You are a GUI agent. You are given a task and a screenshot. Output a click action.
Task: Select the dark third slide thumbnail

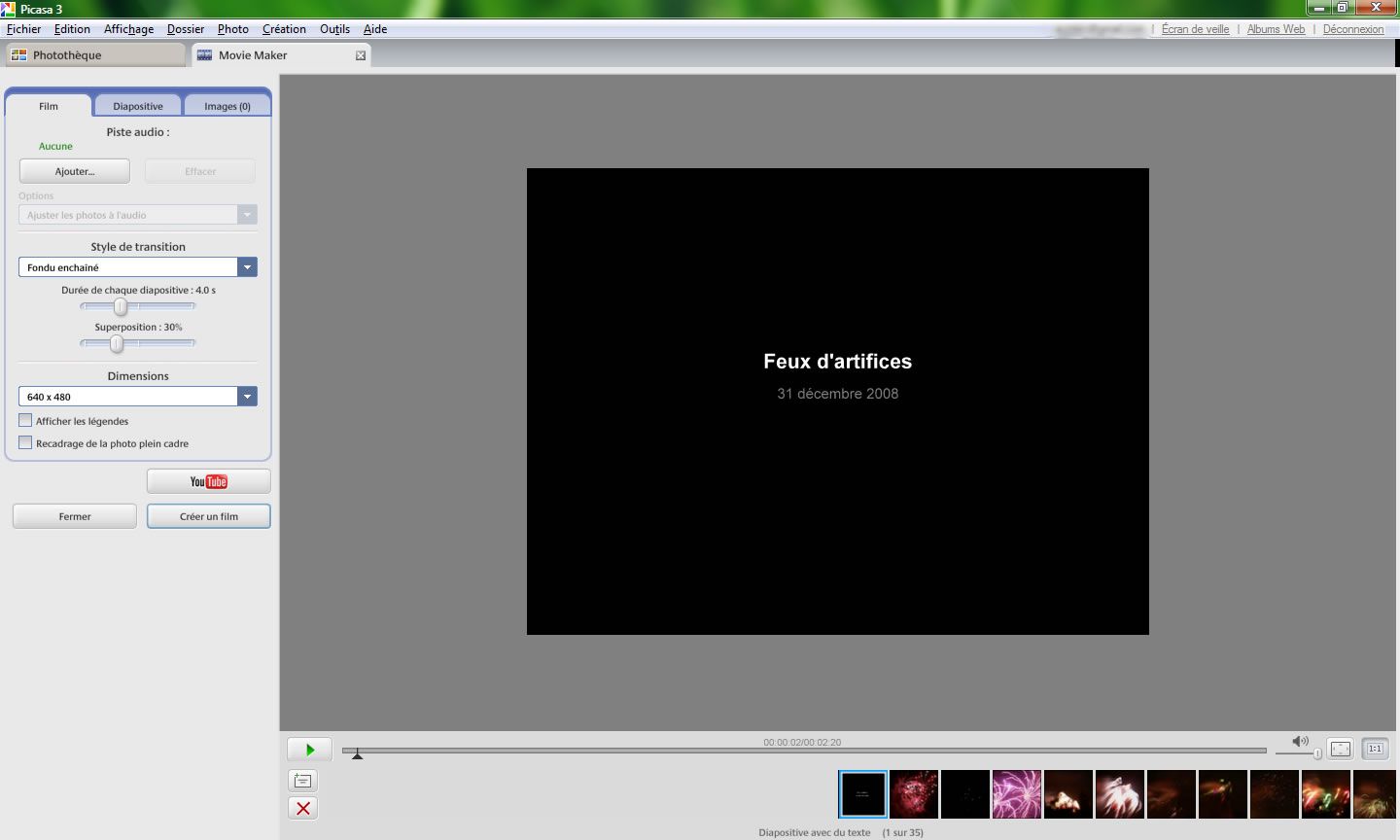(965, 794)
